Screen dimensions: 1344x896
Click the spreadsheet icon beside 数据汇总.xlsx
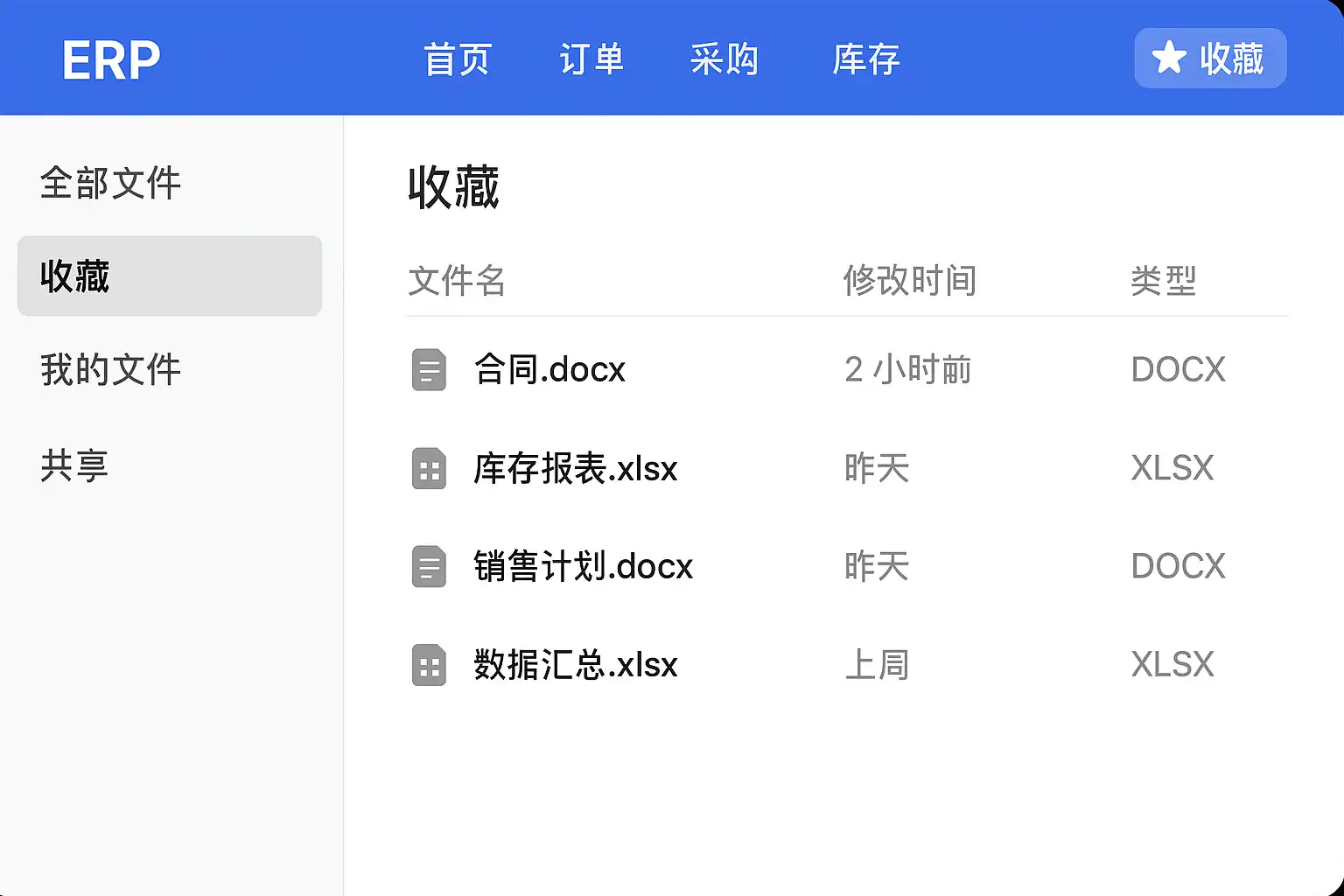click(429, 665)
